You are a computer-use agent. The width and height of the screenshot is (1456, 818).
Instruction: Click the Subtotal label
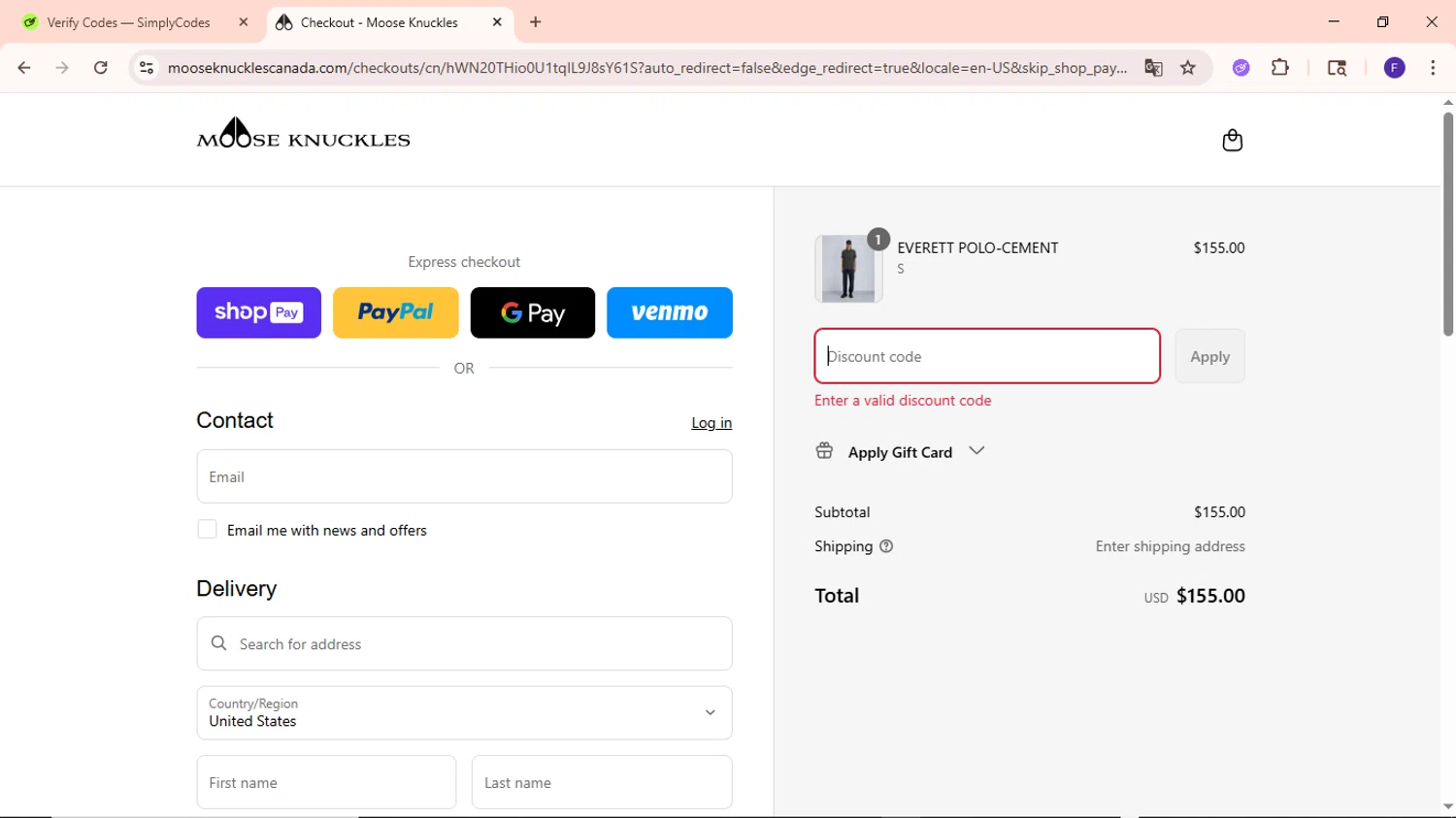pyautogui.click(x=843, y=511)
